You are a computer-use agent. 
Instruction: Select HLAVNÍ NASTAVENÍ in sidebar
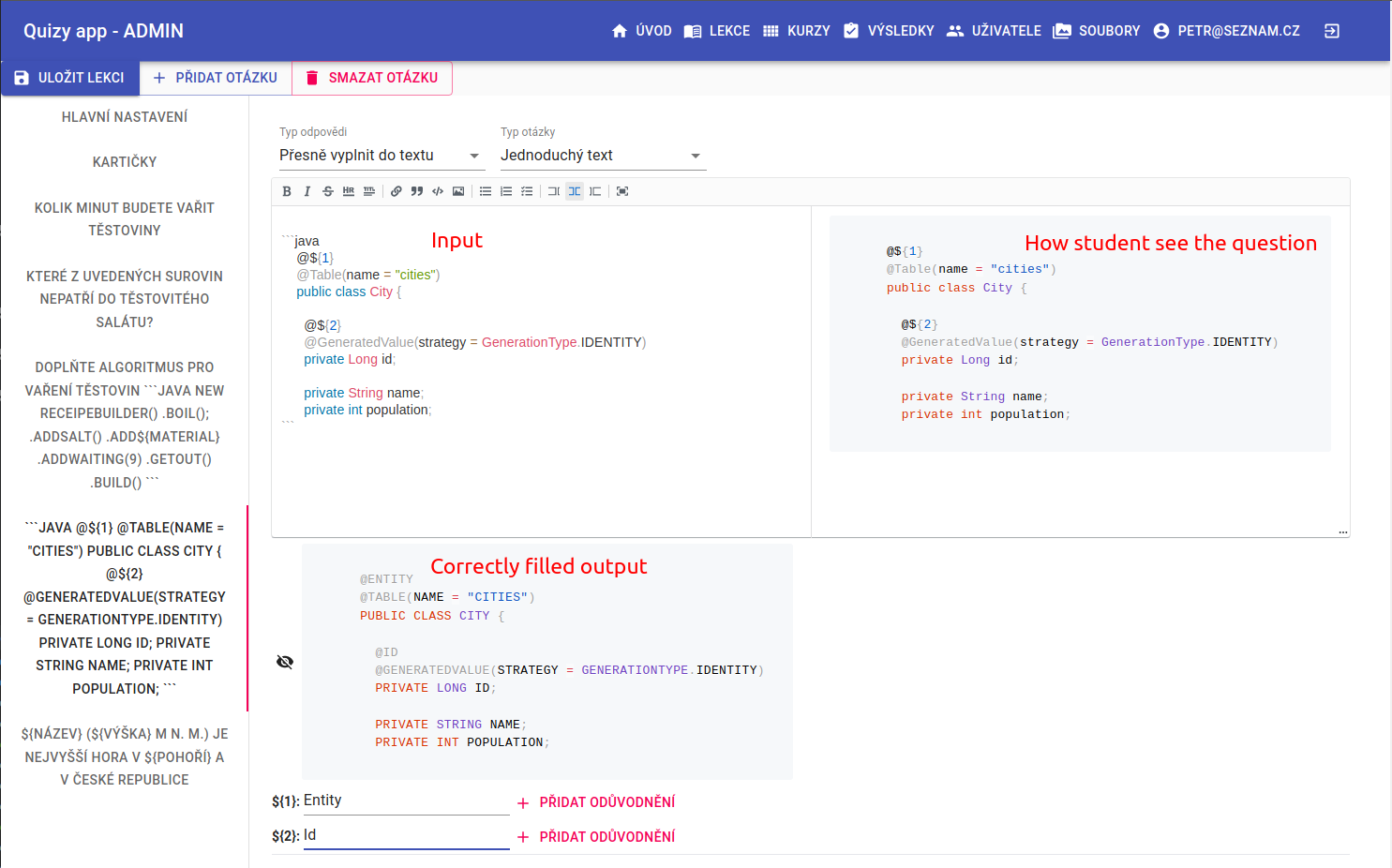point(125,117)
